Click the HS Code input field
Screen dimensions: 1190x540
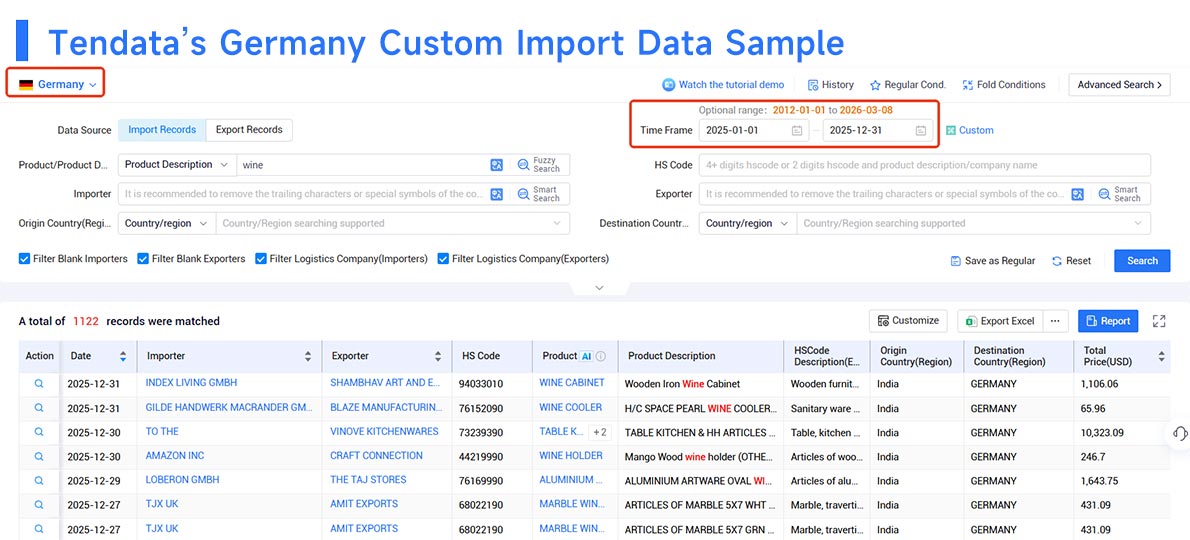point(924,165)
